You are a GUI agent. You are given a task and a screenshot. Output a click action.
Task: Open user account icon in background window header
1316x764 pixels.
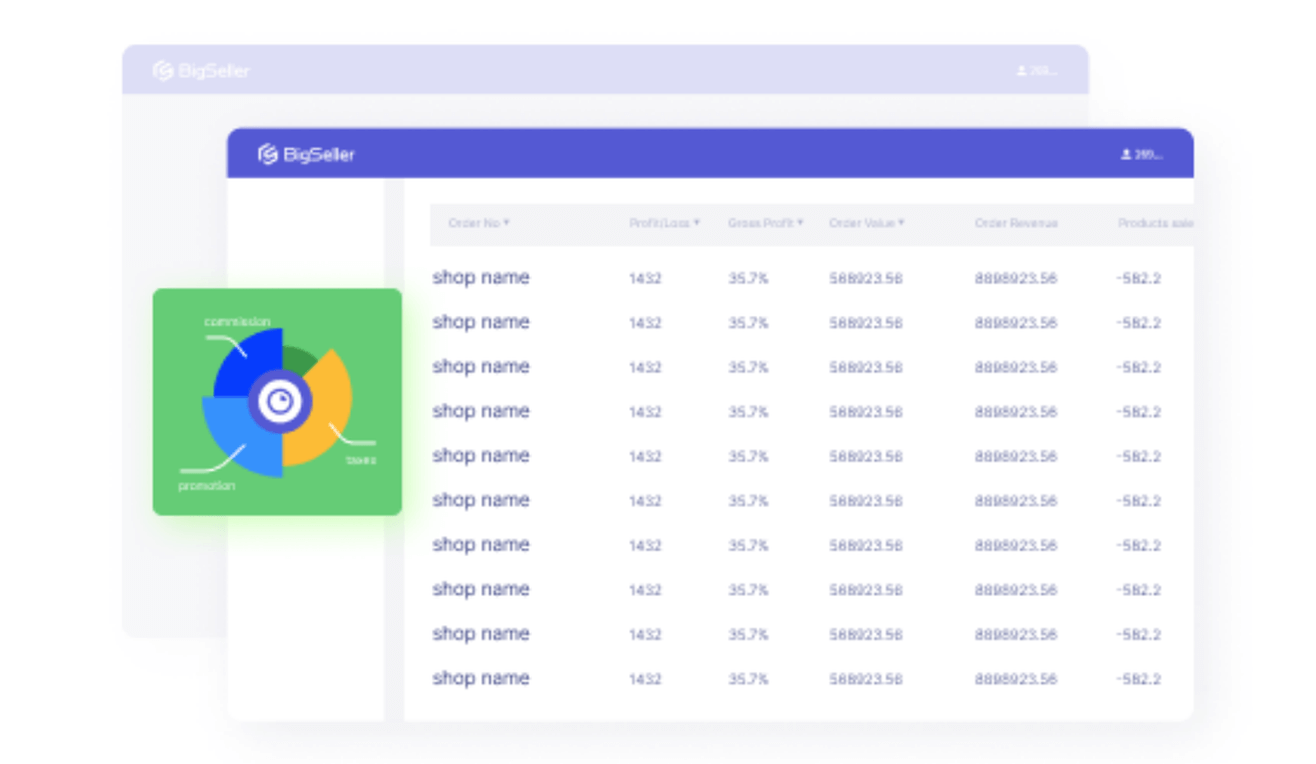(1021, 71)
